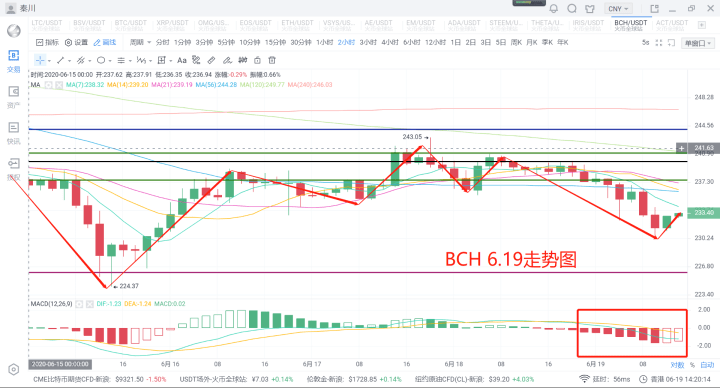
Task: Click the pencil eraser tool icon
Action: coord(227,60)
